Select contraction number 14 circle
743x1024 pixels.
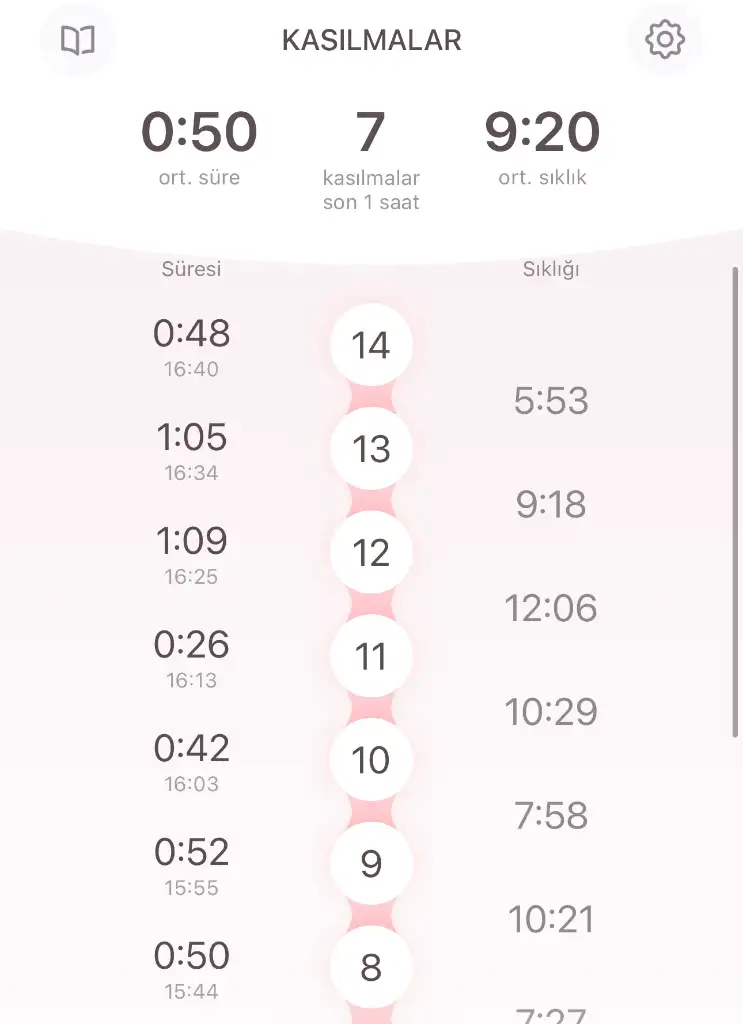point(371,345)
